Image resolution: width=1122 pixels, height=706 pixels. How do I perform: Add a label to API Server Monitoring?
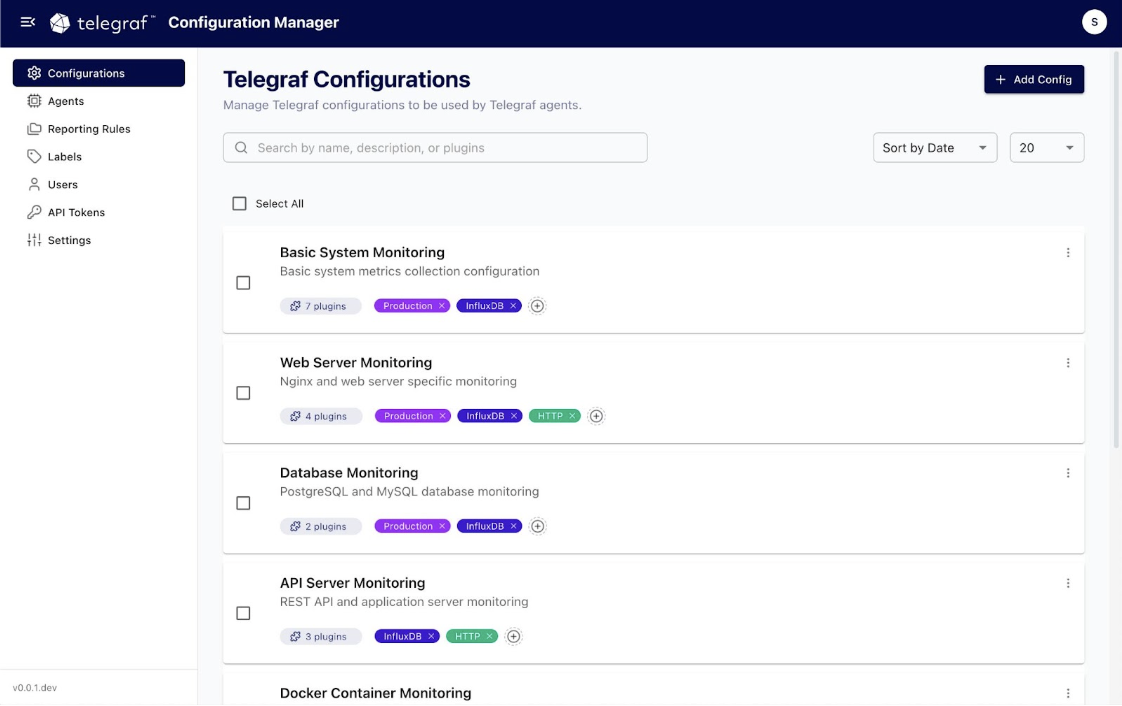coord(514,636)
